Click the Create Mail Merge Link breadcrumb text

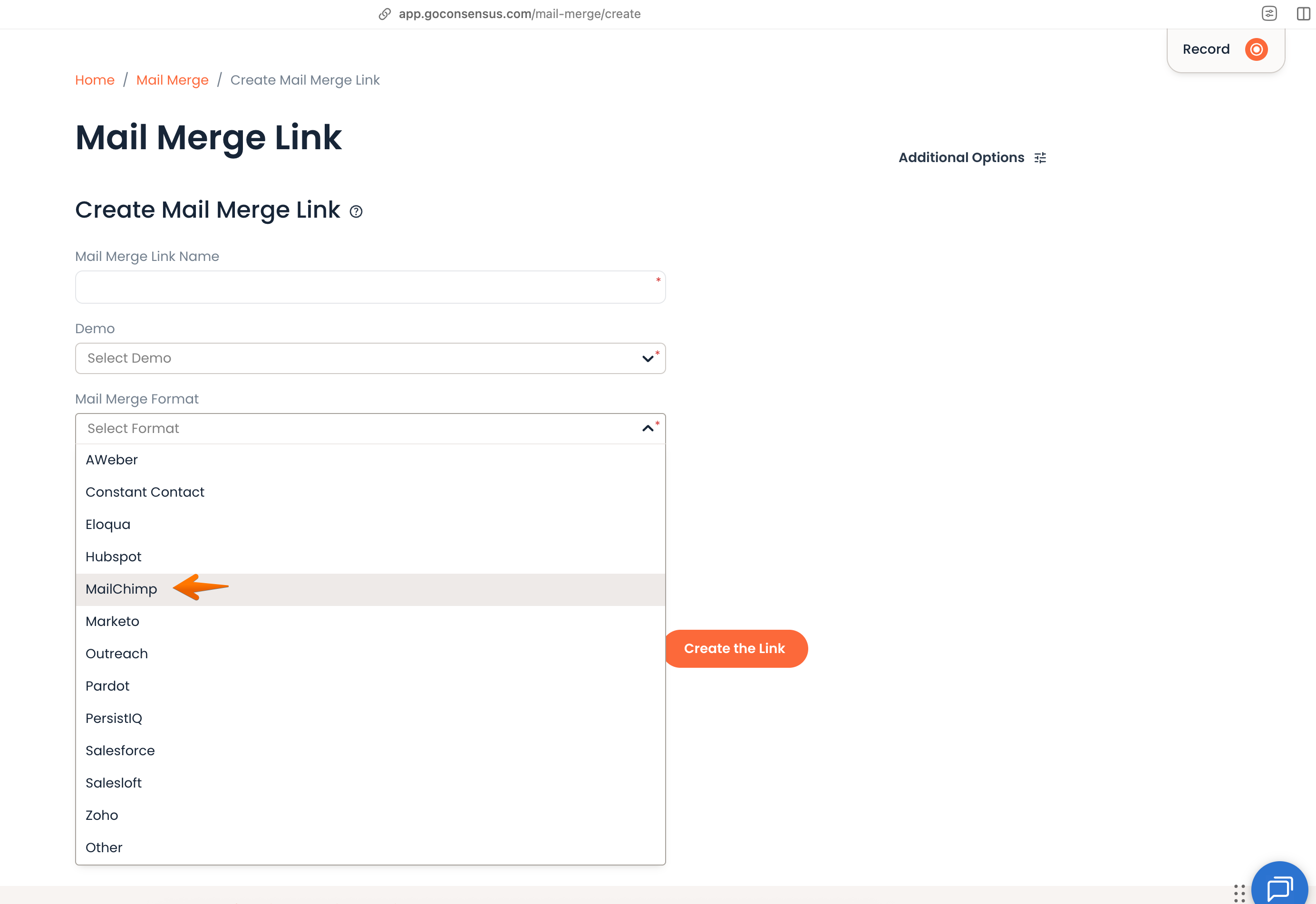(305, 80)
